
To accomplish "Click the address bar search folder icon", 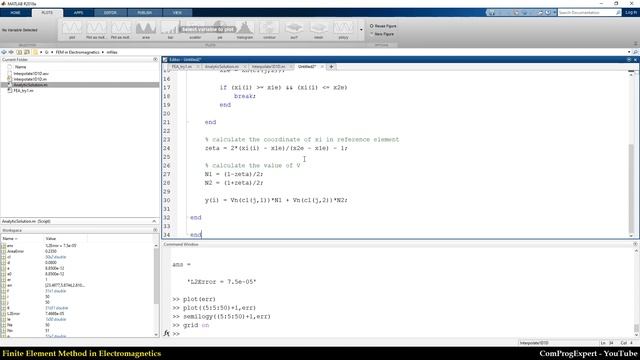I will click(x=636, y=52).
